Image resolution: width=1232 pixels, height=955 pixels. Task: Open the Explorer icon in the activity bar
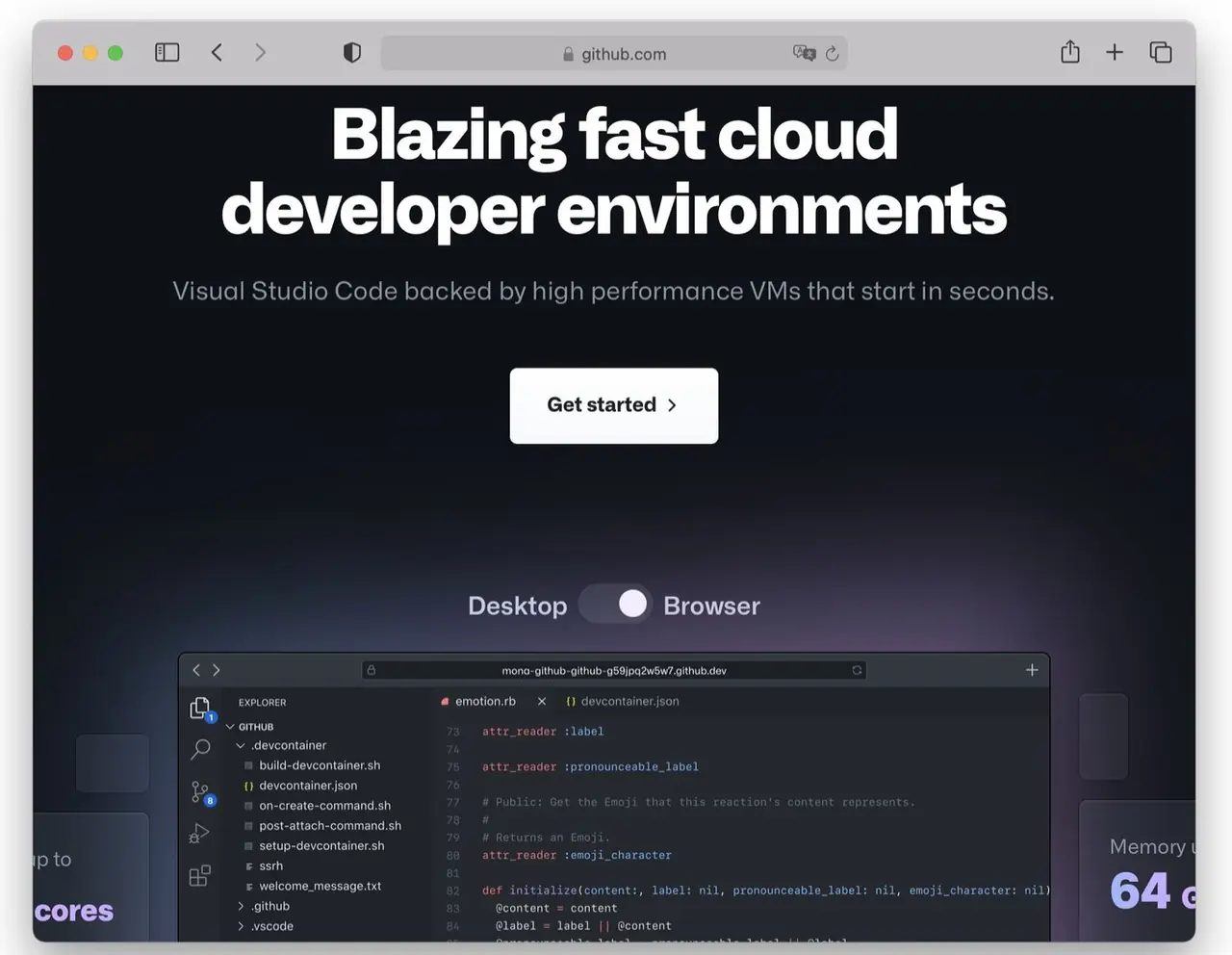pyautogui.click(x=200, y=708)
